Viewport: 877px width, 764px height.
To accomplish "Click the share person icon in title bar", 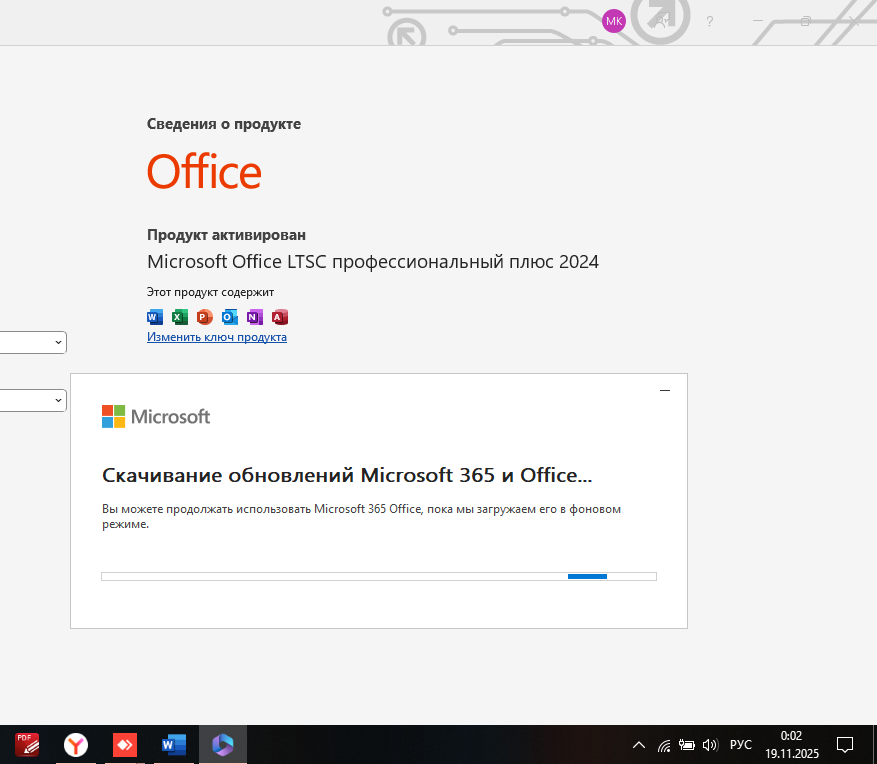I will pos(661,21).
